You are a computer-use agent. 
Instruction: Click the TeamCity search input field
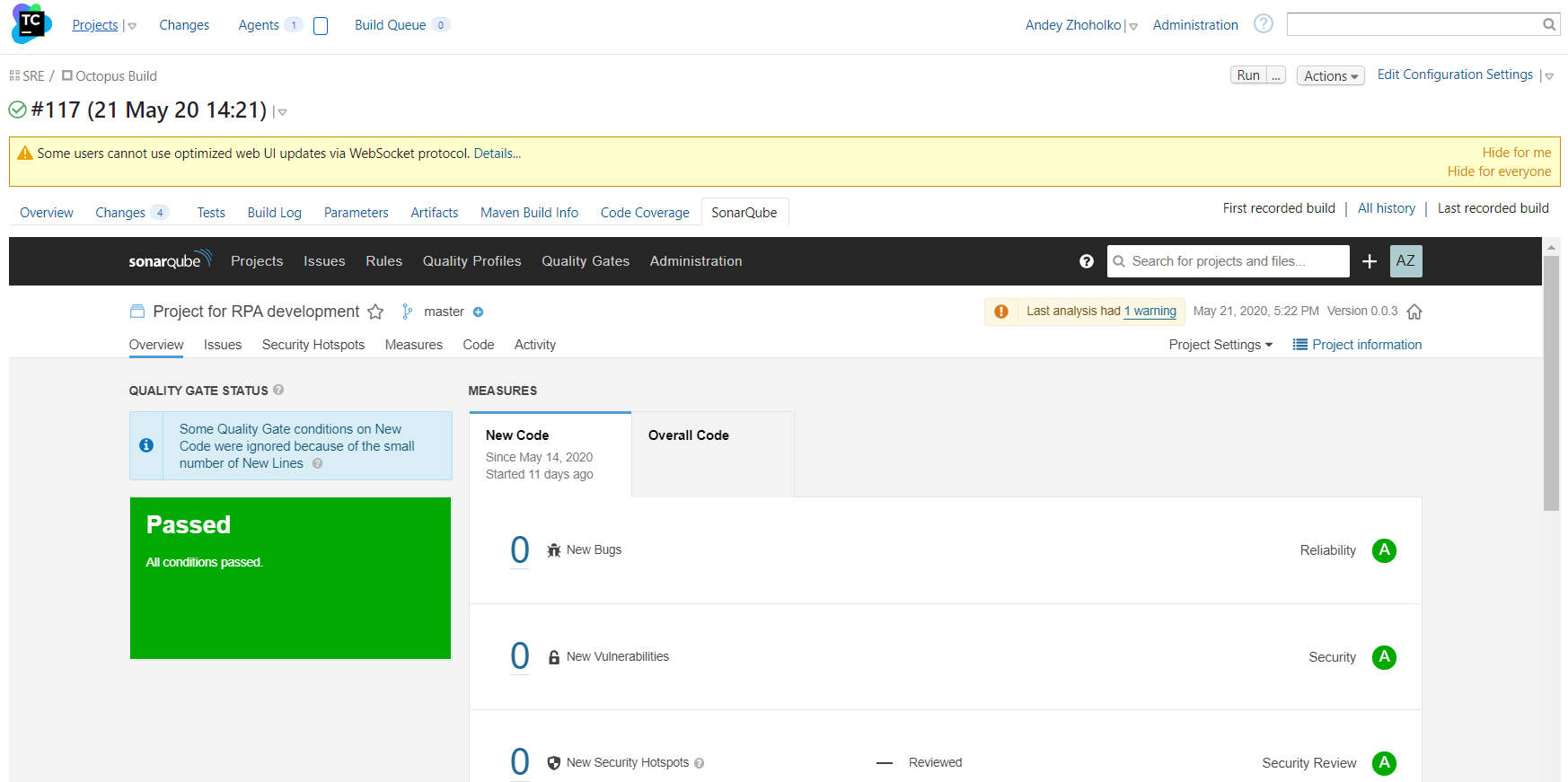pos(1414,24)
